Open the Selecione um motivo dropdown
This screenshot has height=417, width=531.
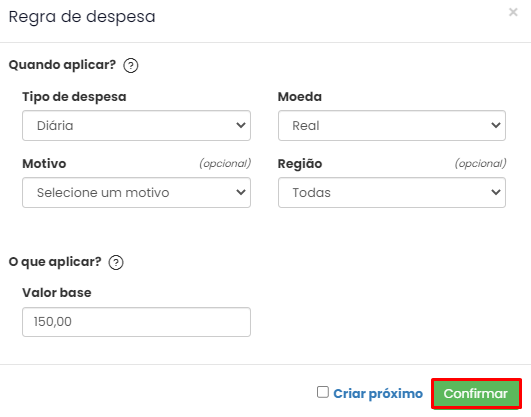pos(136,192)
